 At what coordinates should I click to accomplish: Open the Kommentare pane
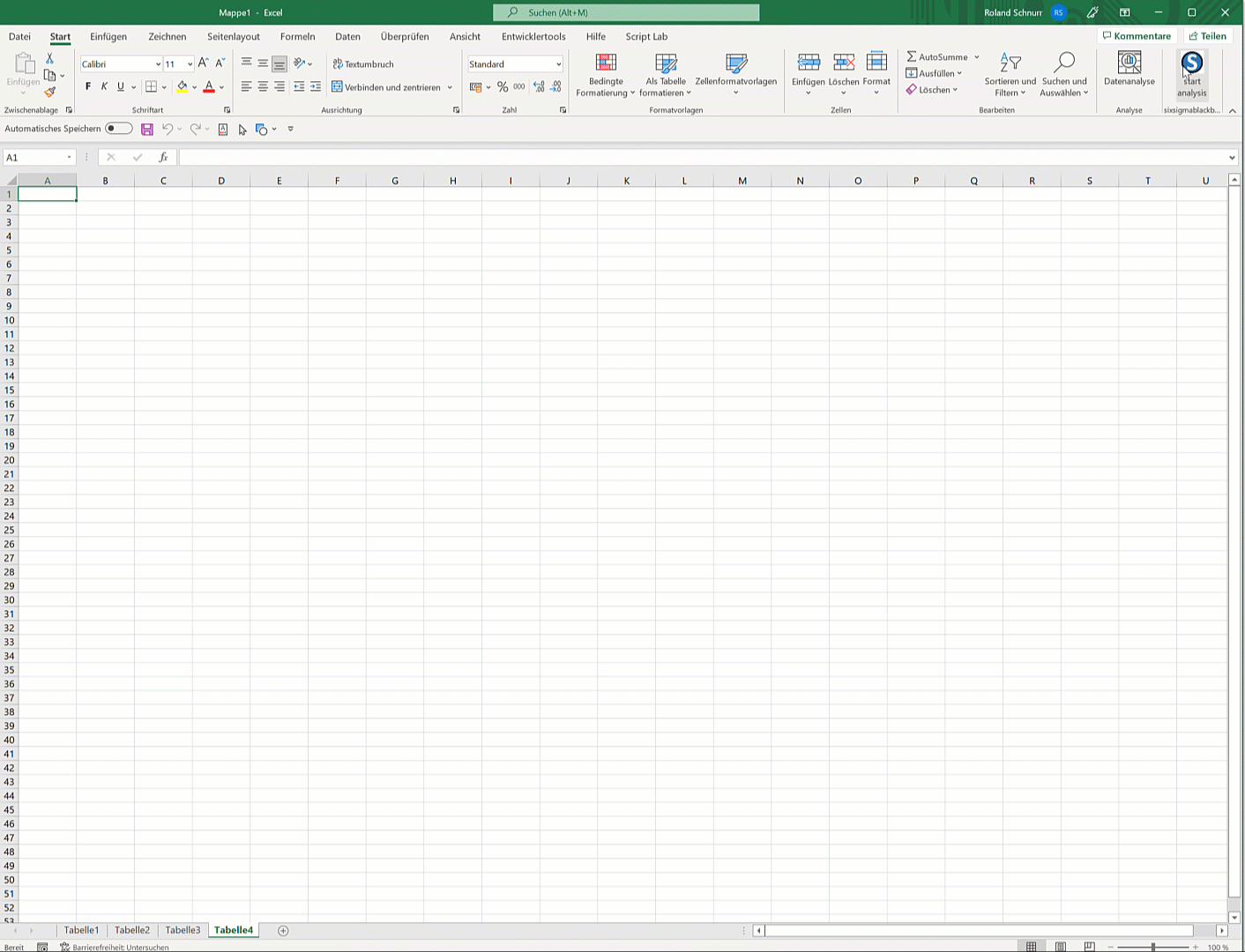[1137, 36]
